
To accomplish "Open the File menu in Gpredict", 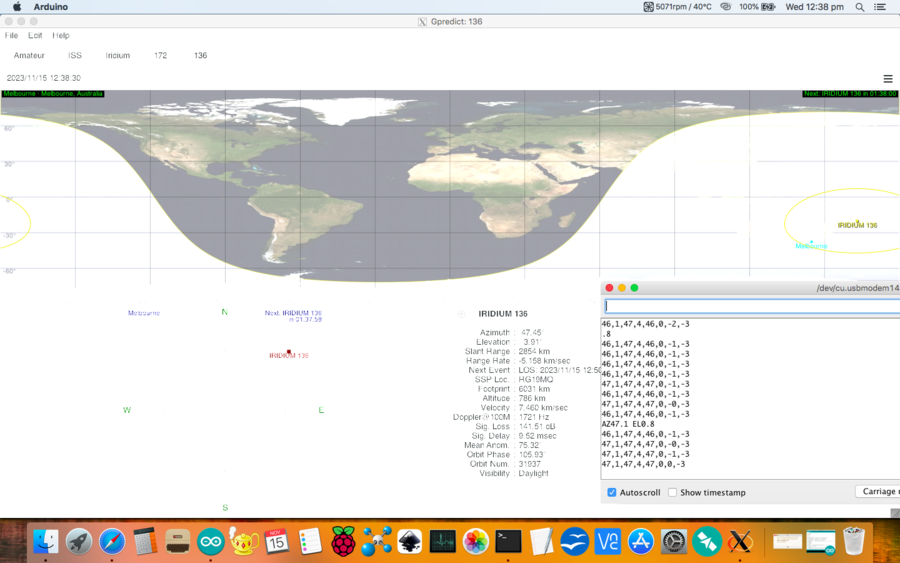I will [x=12, y=35].
